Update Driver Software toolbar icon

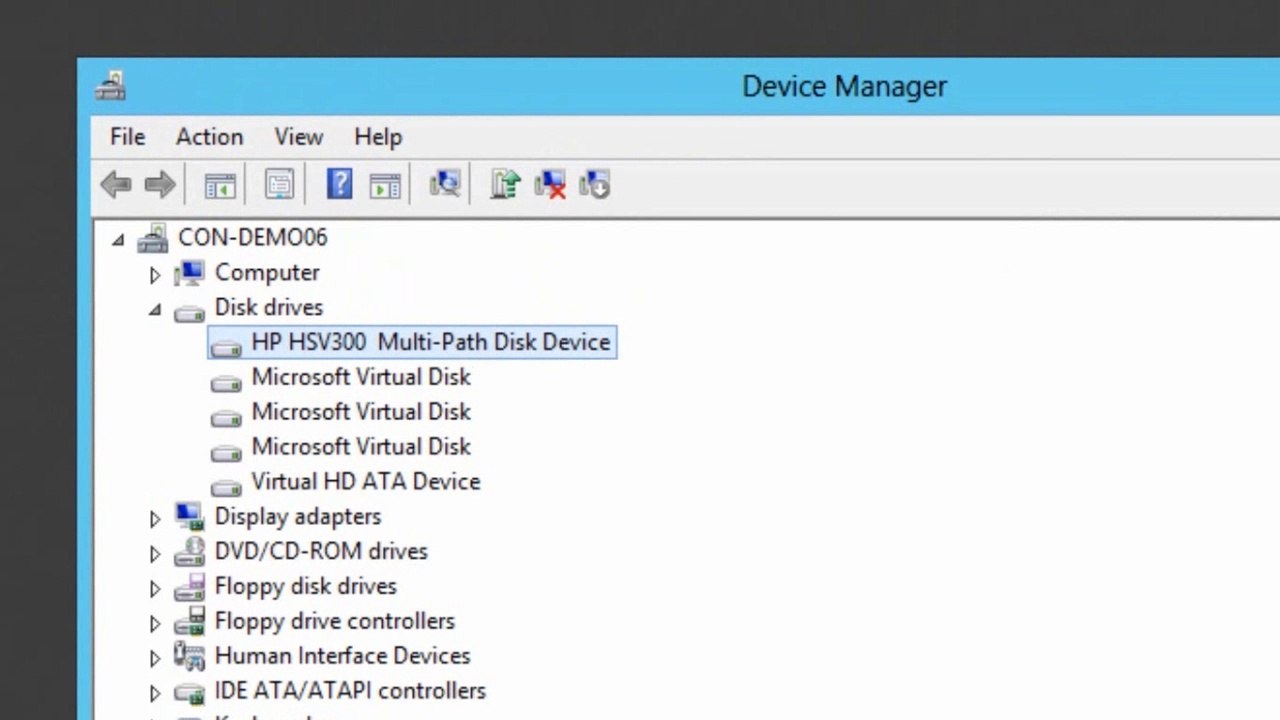[x=505, y=184]
